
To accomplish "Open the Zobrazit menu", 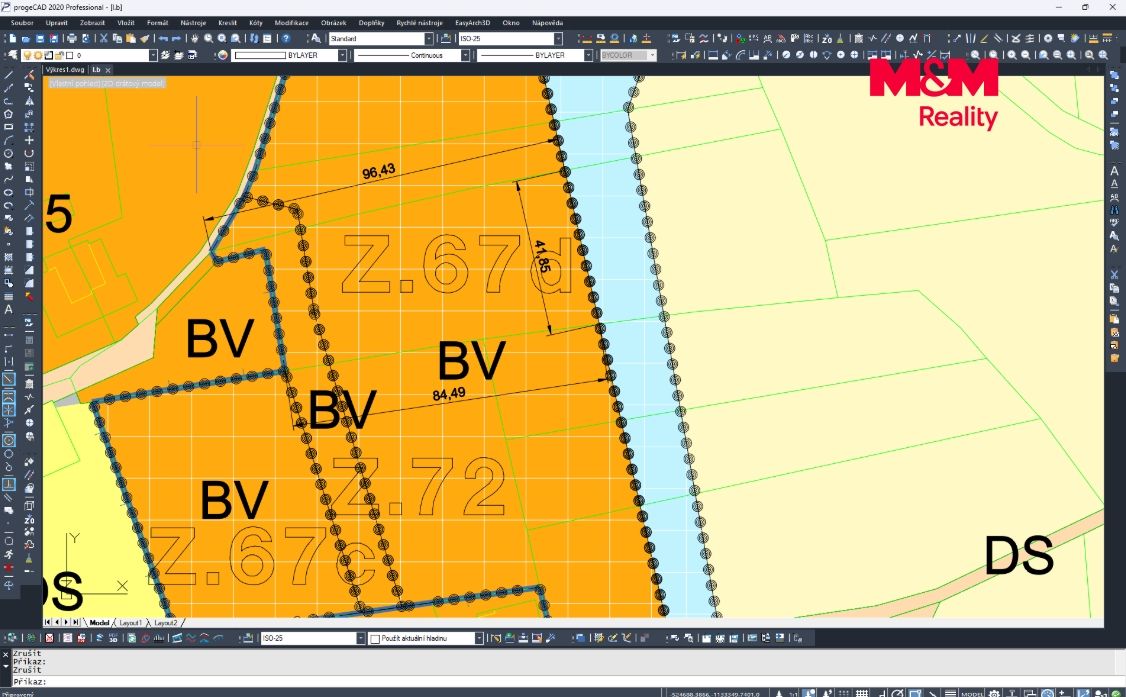I will pos(93,23).
